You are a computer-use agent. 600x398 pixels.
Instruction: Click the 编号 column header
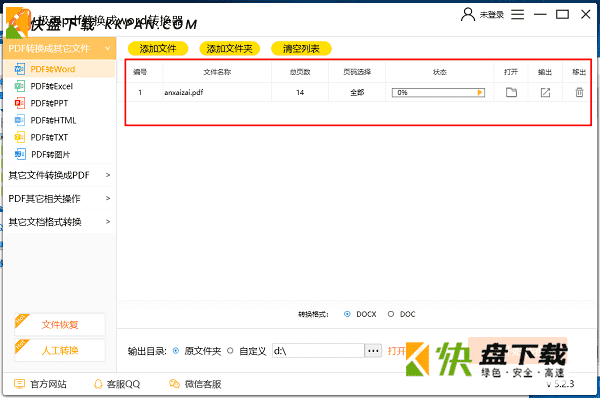click(140, 72)
